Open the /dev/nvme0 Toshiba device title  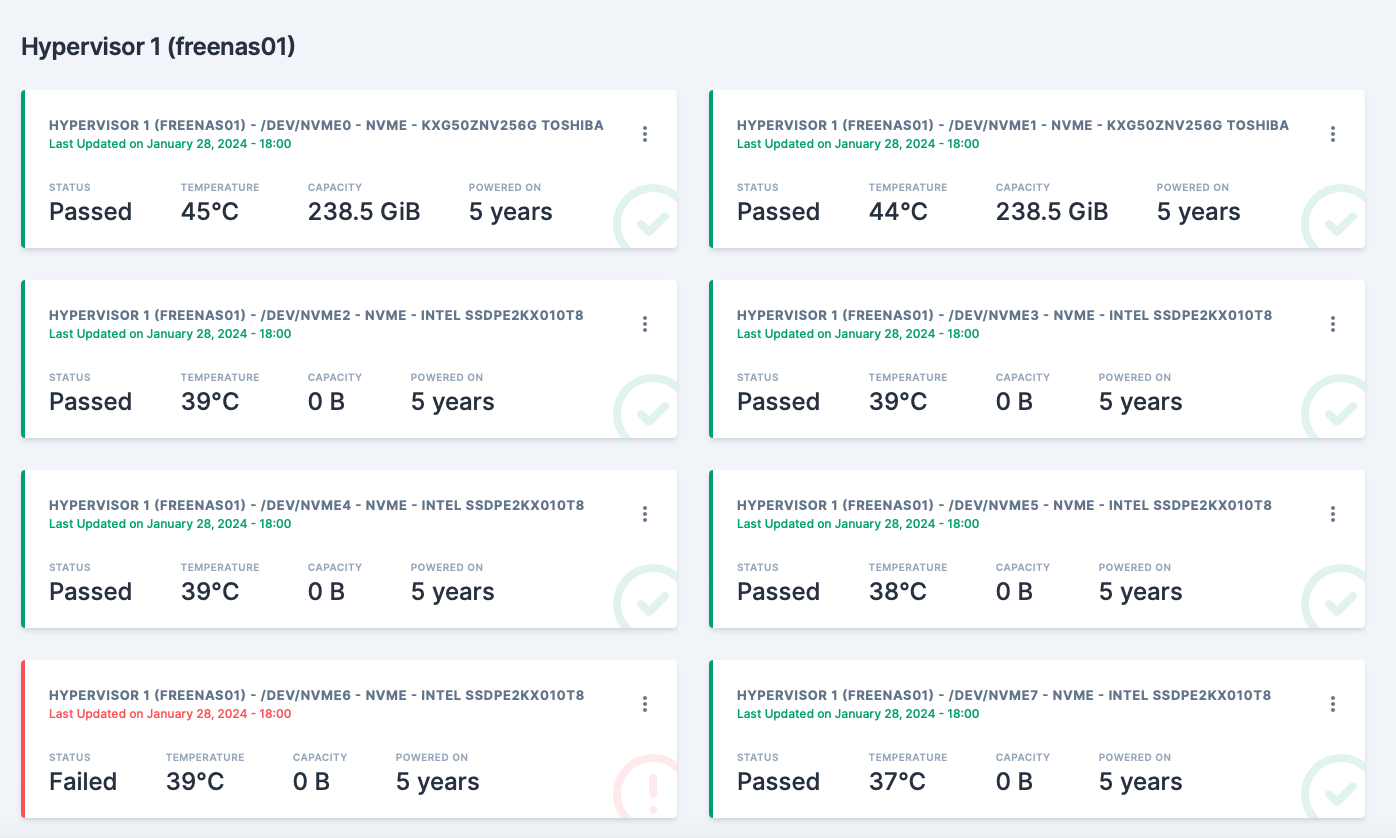326,125
